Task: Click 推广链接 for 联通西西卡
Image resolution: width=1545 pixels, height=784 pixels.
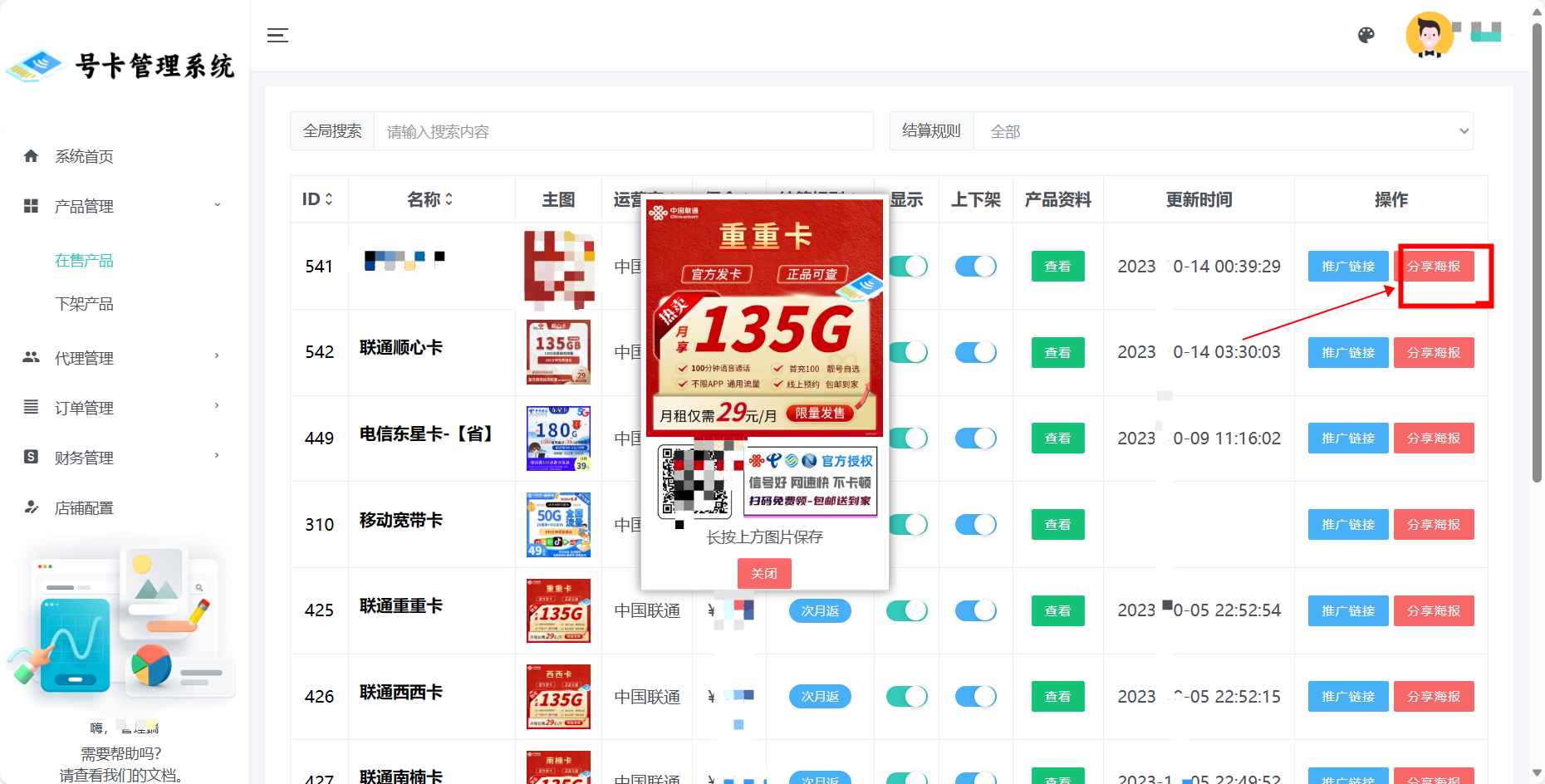Action: pyautogui.click(x=1348, y=696)
